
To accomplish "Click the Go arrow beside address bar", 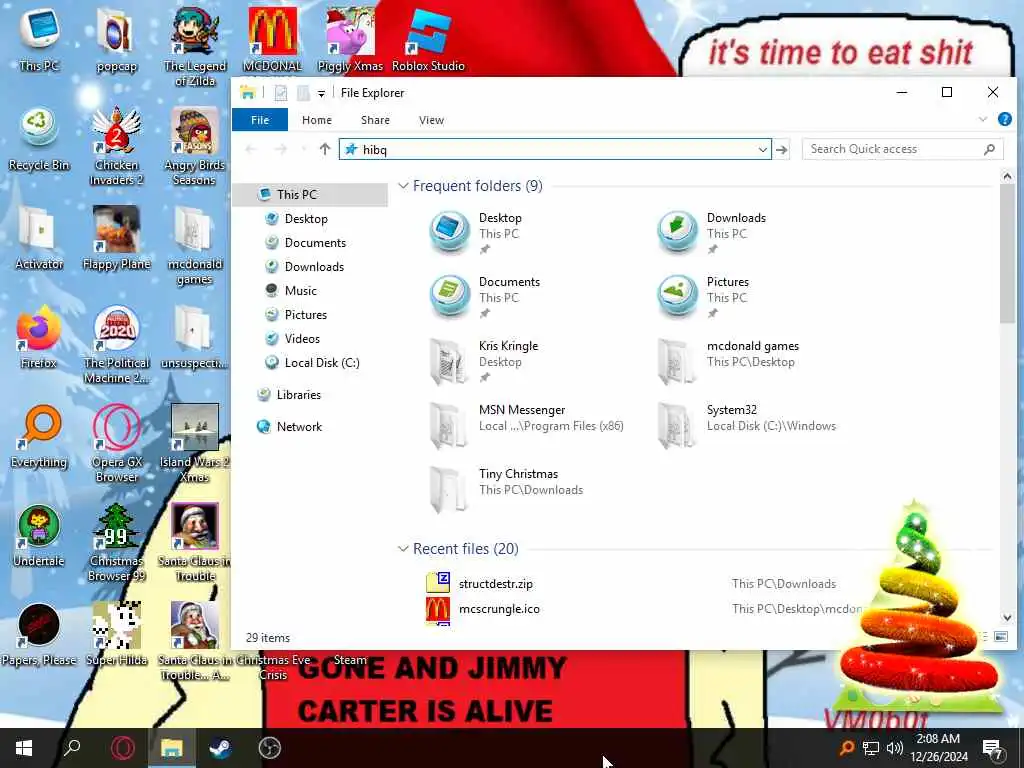I will pyautogui.click(x=782, y=150).
